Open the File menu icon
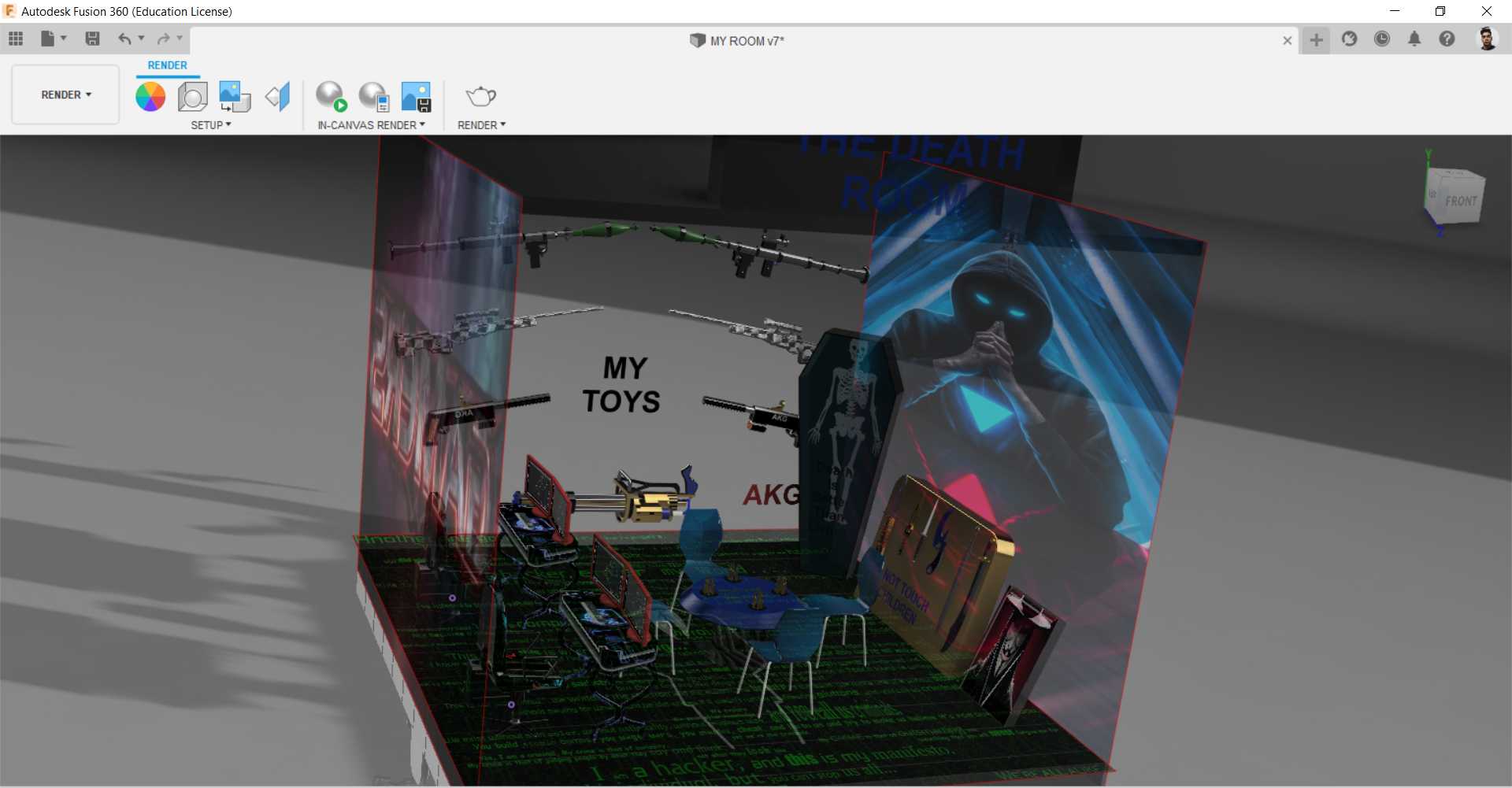 coord(48,39)
